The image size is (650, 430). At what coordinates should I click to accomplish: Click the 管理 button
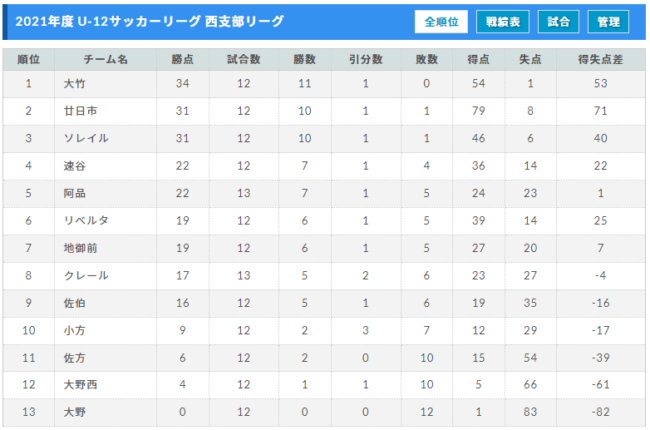pyautogui.click(x=608, y=22)
